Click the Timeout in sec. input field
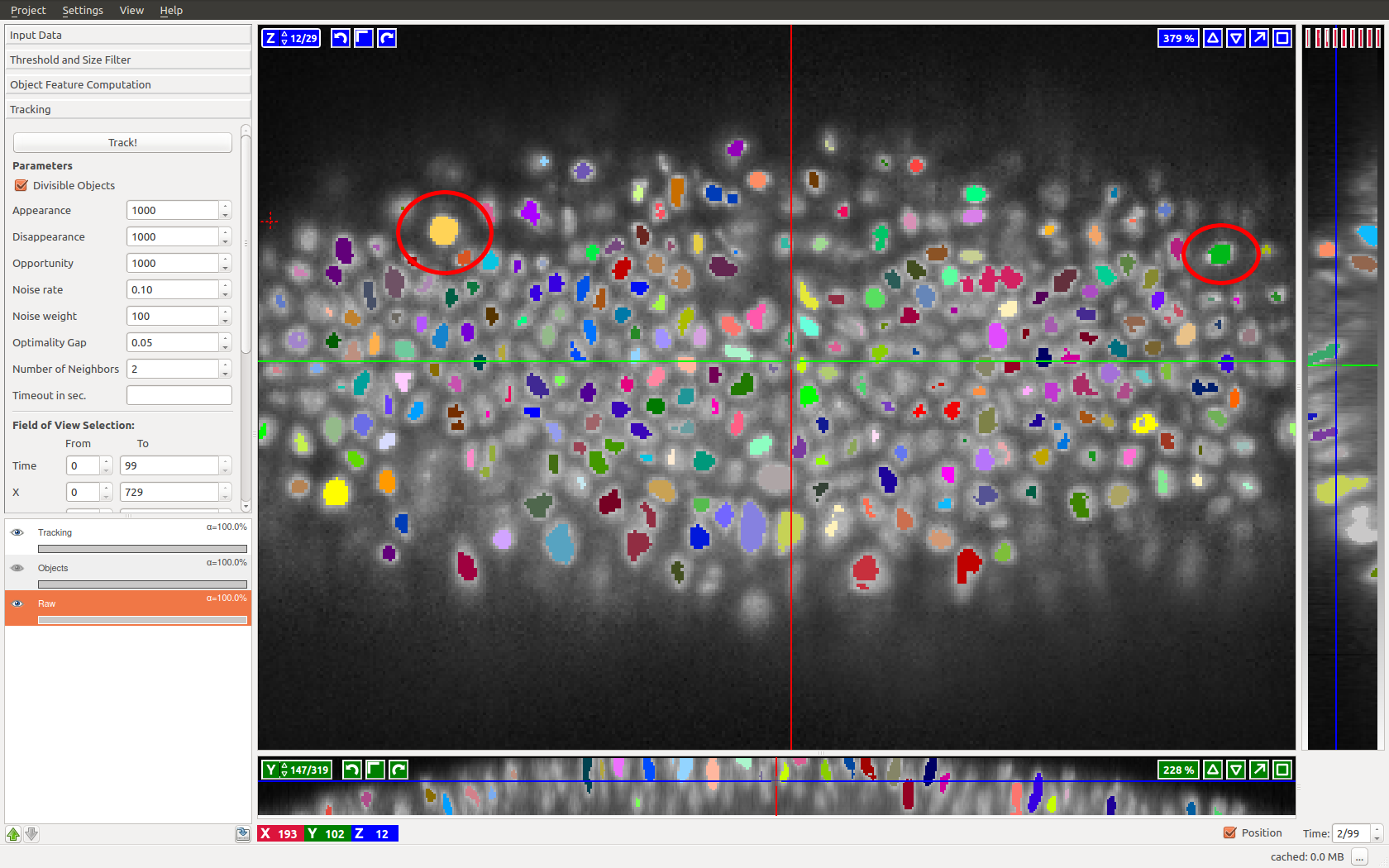The image size is (1389, 868). (179, 395)
